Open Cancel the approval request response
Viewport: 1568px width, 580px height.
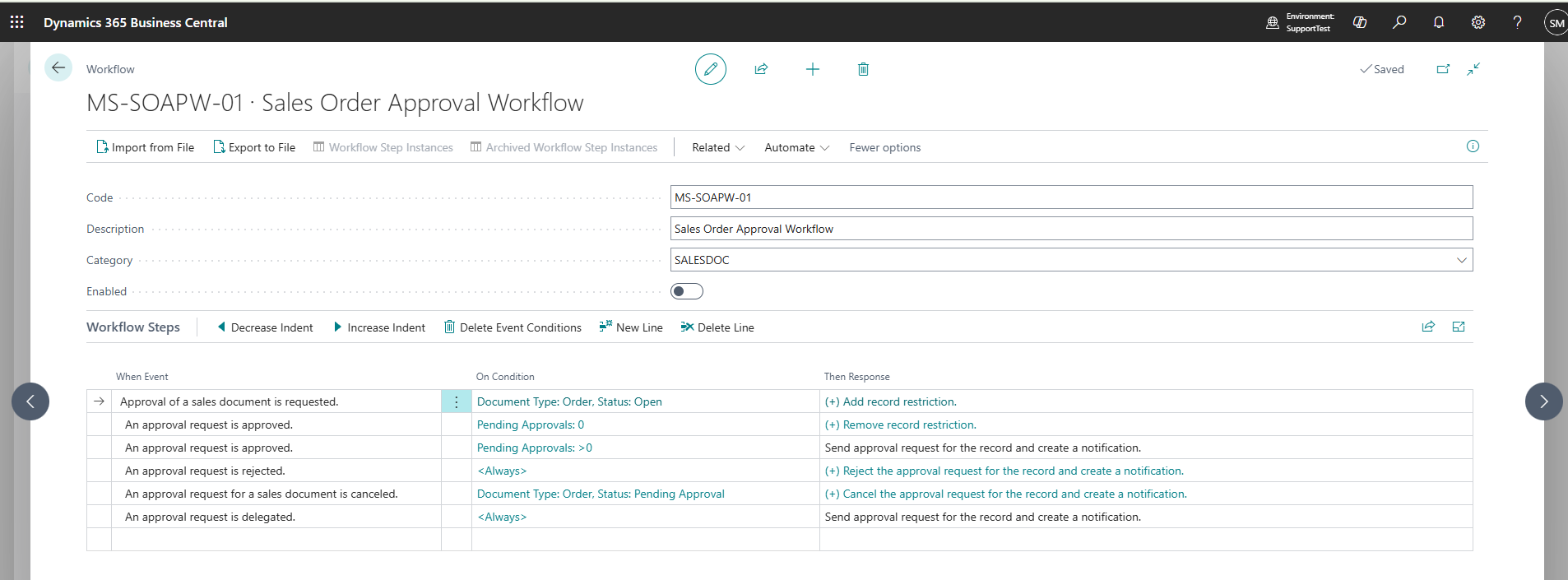click(1005, 494)
